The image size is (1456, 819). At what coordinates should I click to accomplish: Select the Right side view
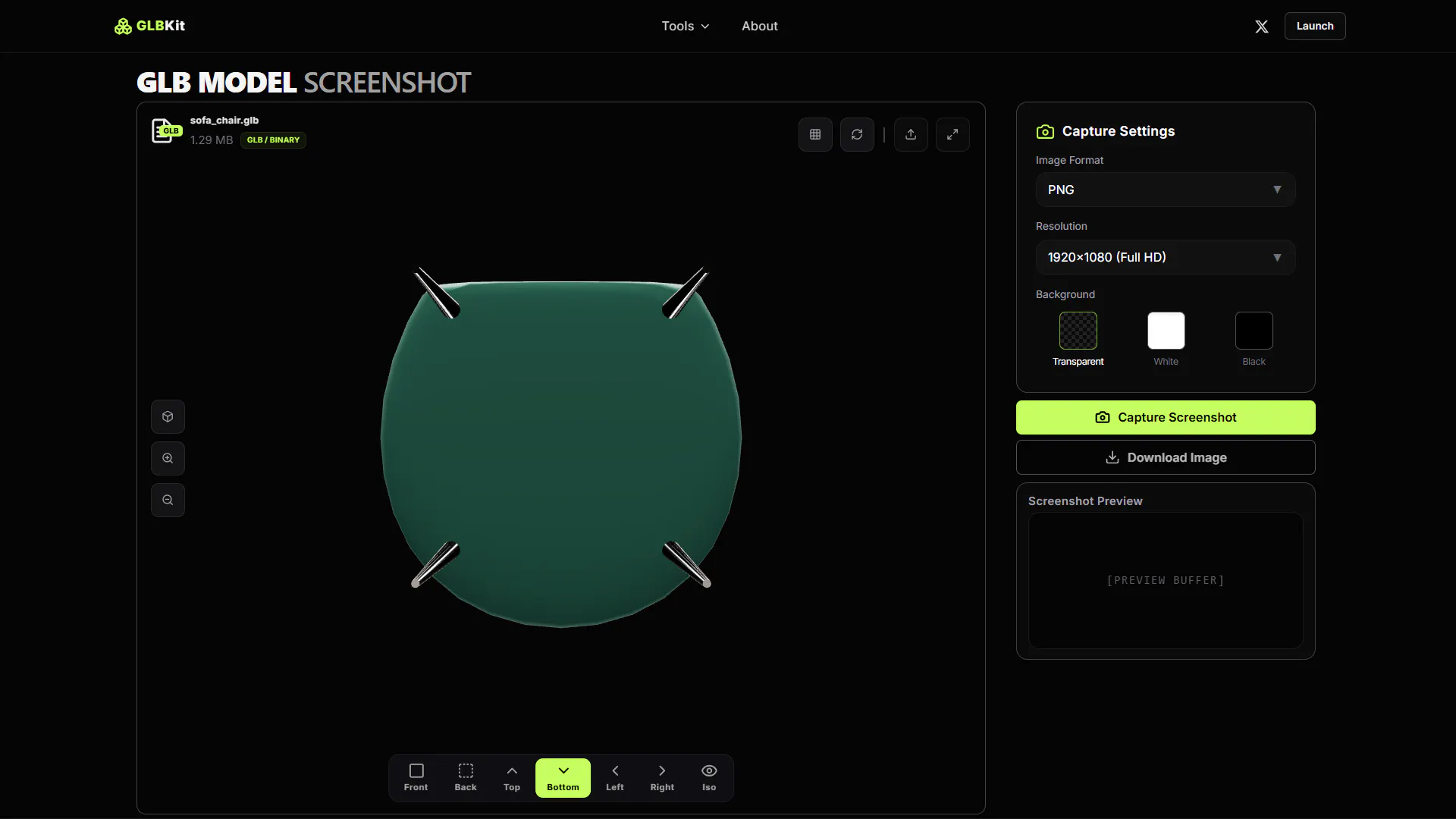pyautogui.click(x=662, y=778)
